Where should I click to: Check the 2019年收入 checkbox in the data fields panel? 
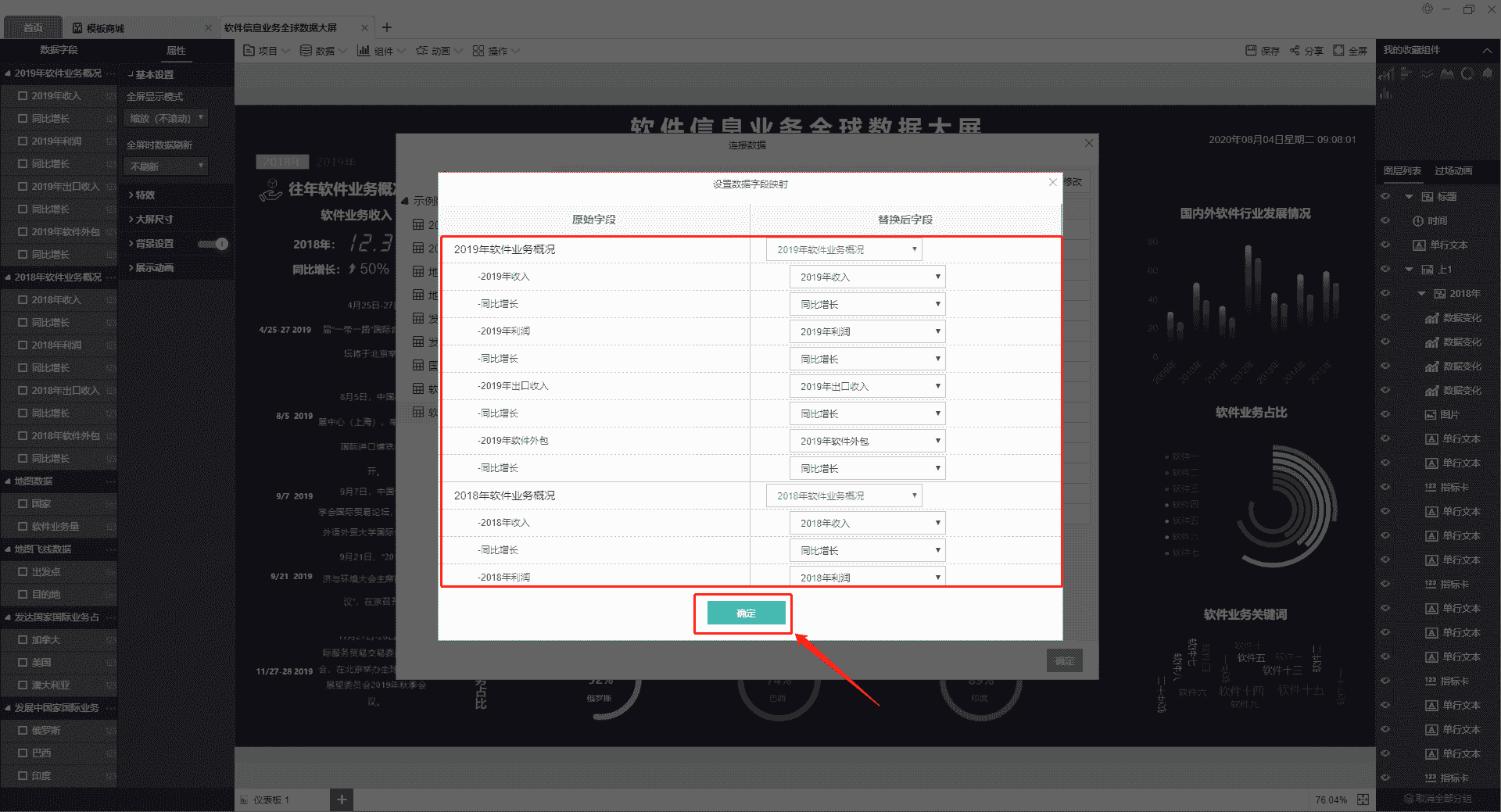coord(23,96)
